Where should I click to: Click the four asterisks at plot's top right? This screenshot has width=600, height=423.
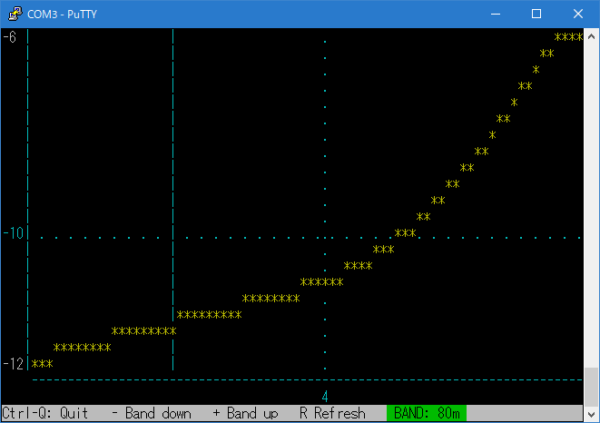(568, 38)
